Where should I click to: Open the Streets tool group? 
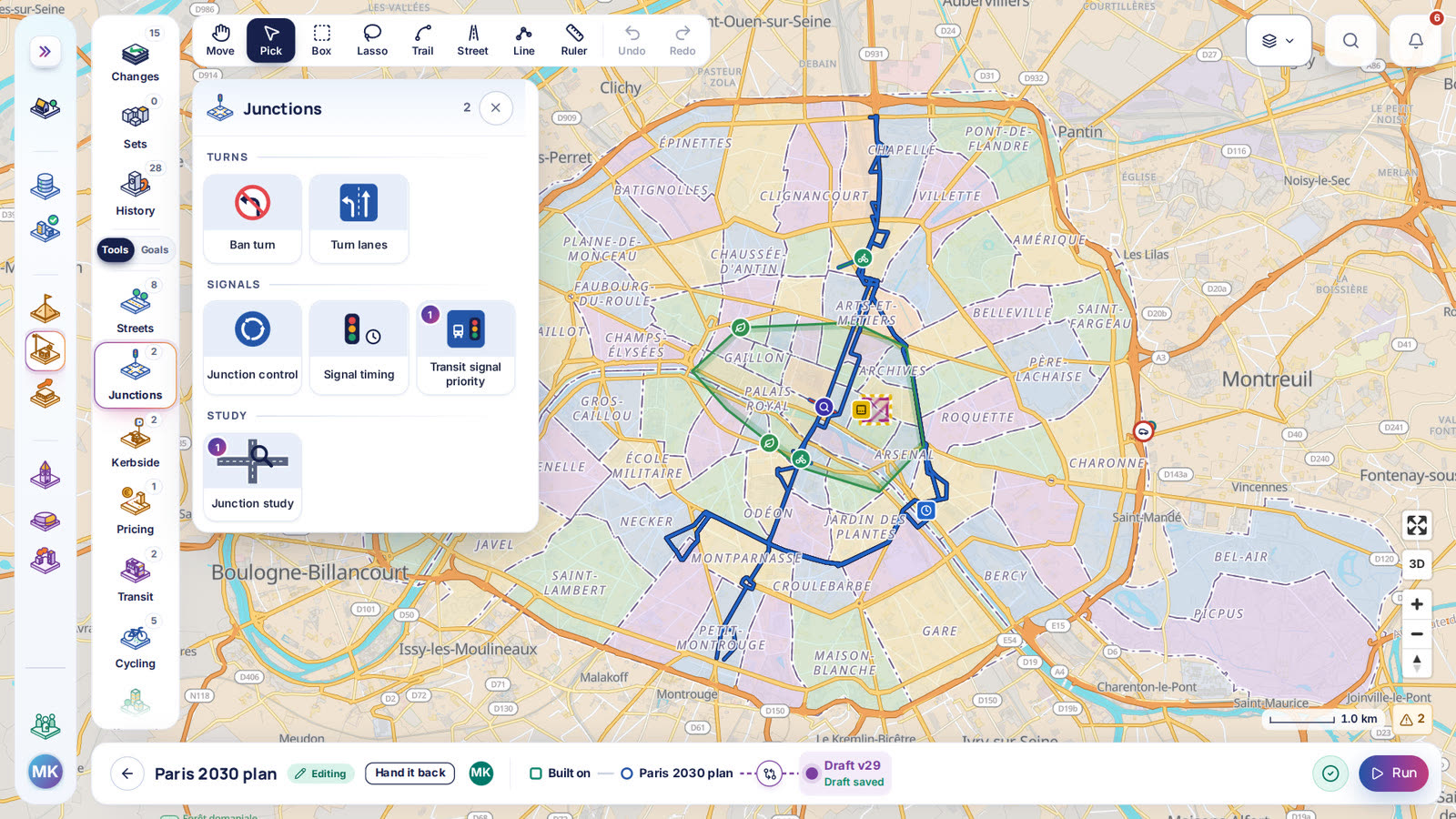point(136,308)
